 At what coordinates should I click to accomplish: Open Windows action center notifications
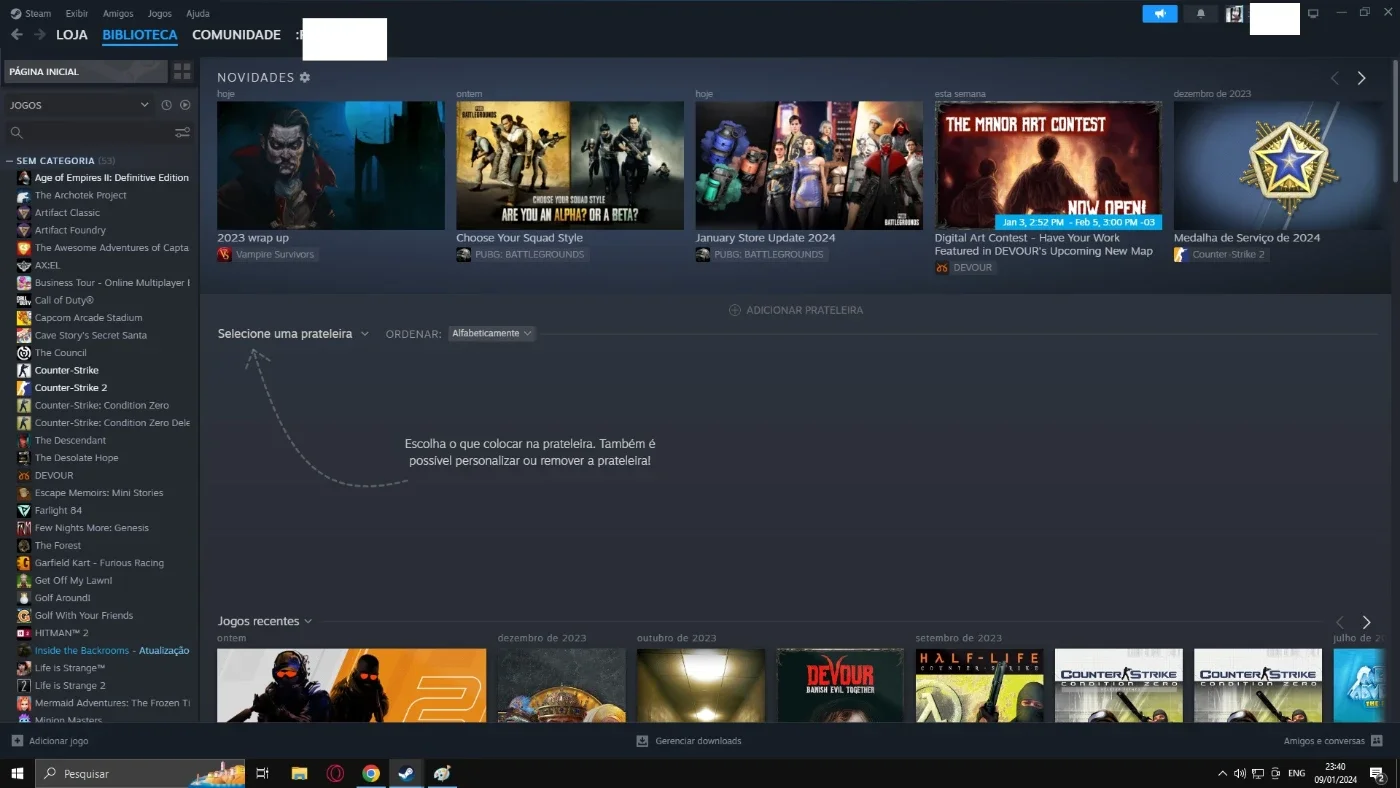pyautogui.click(x=1378, y=773)
